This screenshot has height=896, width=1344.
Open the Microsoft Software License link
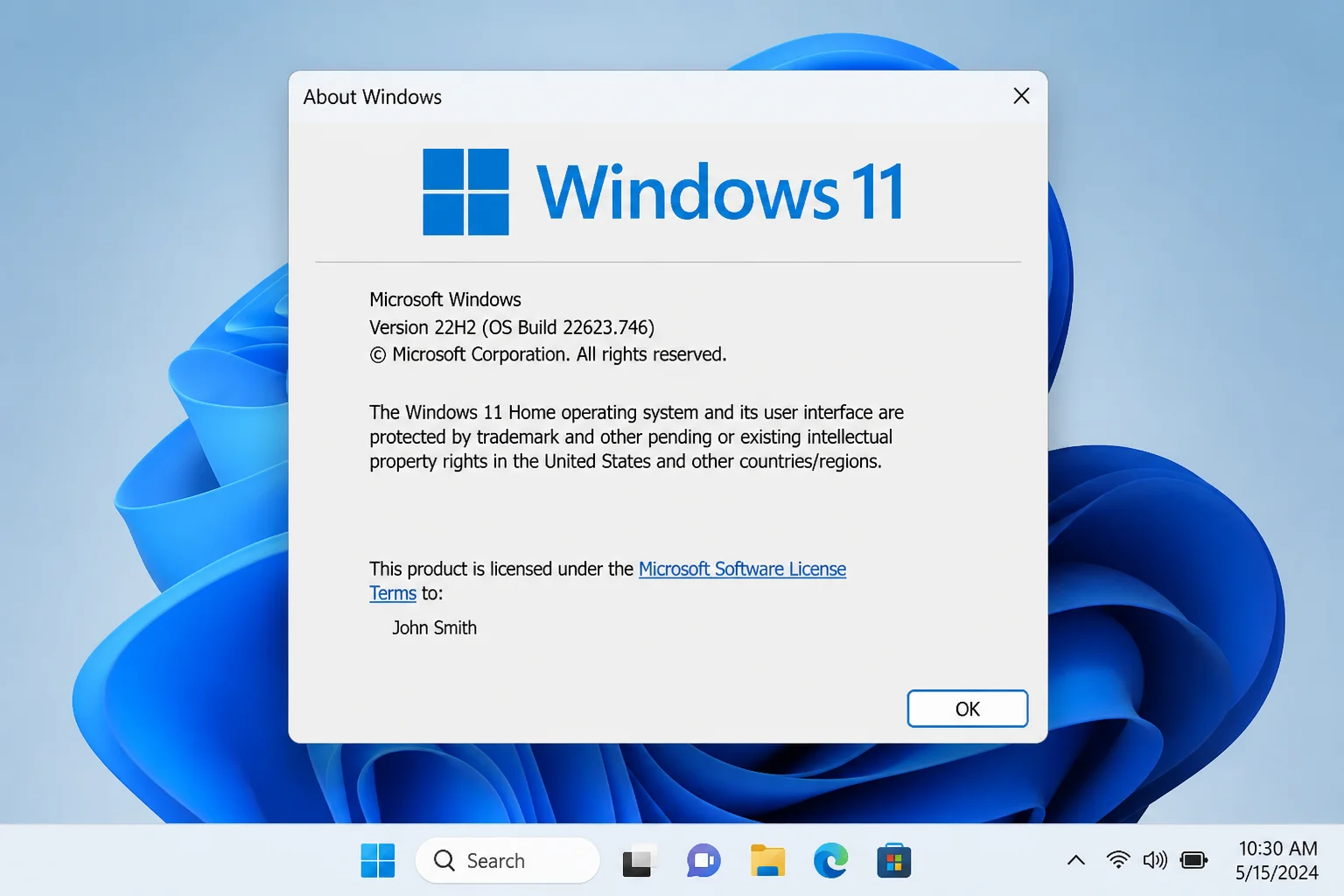point(742,569)
